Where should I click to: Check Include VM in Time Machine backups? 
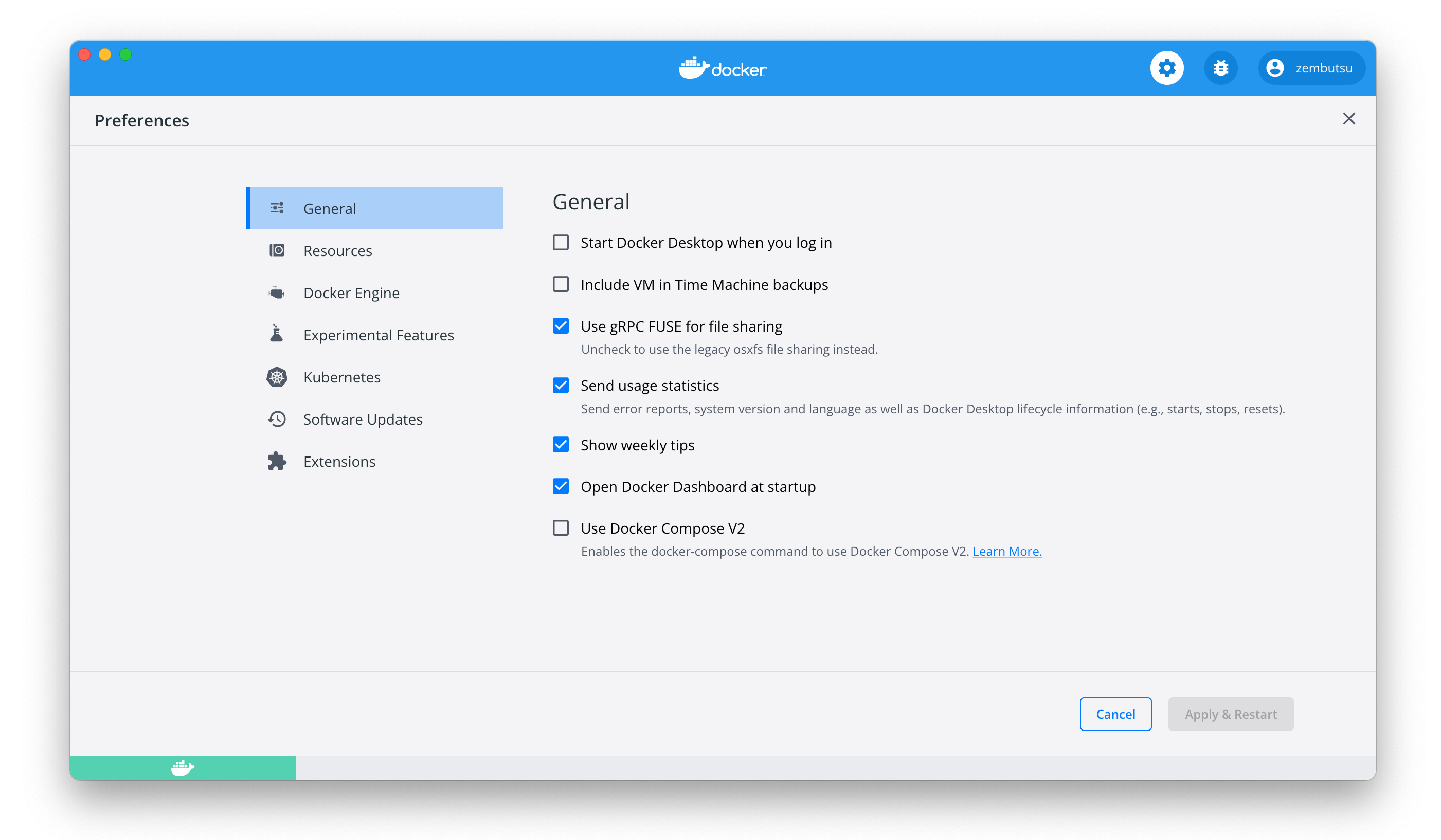[561, 284]
